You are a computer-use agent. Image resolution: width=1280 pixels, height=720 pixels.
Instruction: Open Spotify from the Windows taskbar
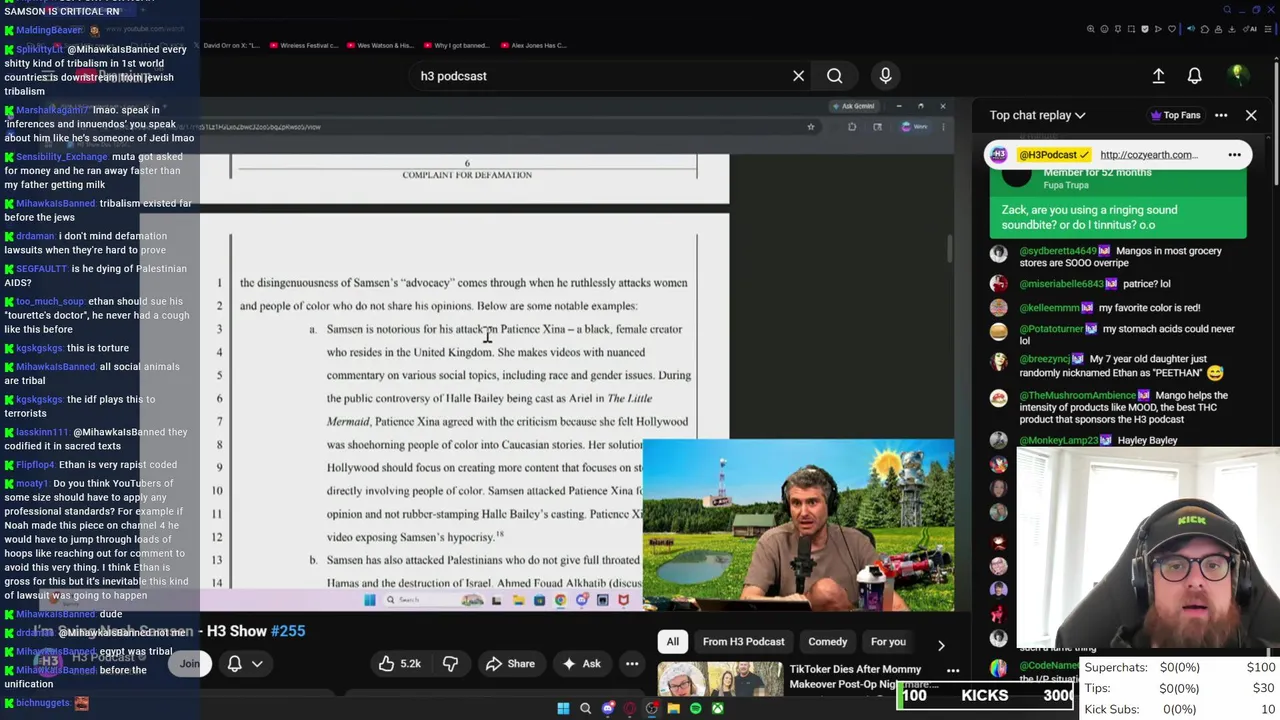click(x=696, y=709)
